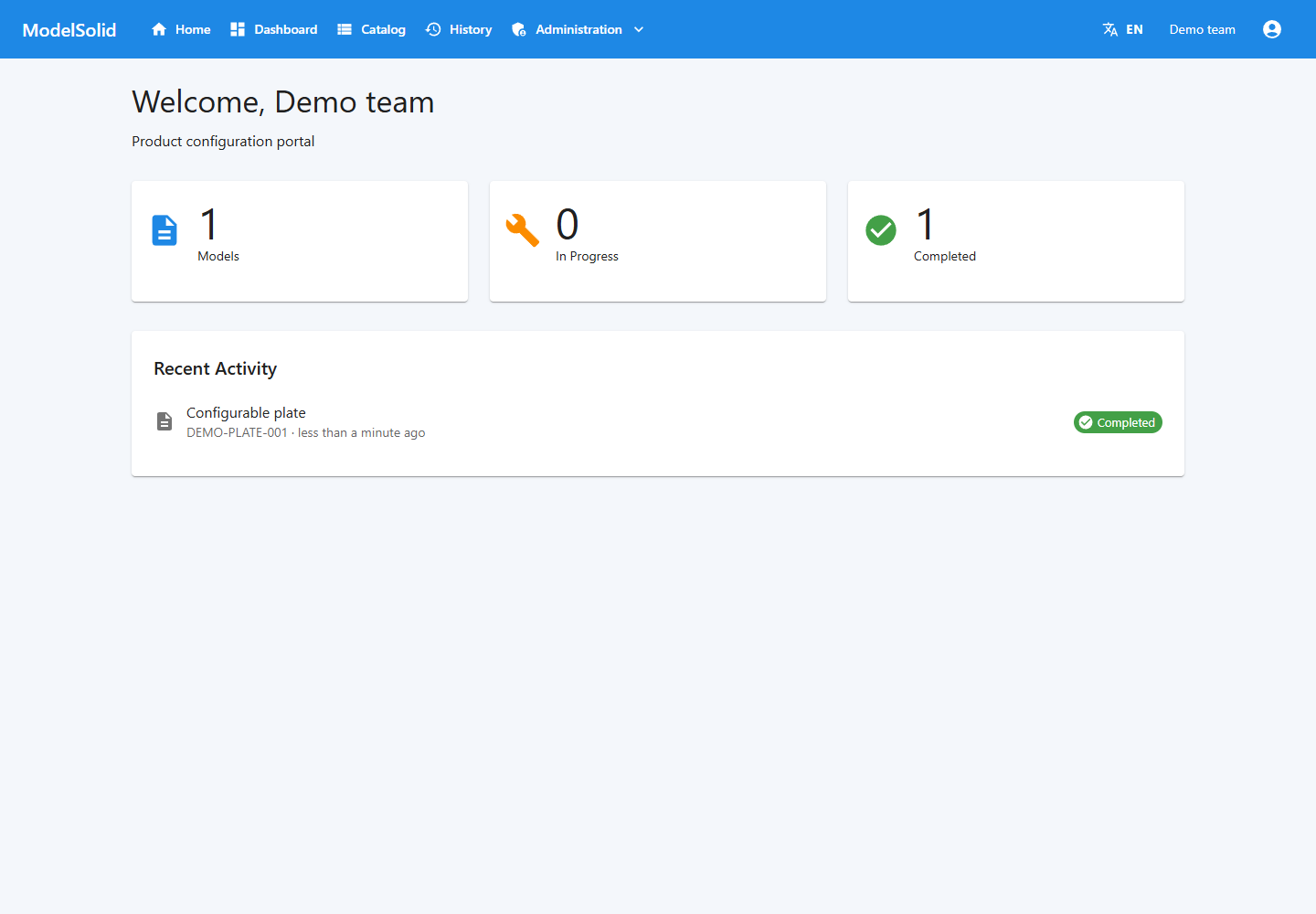Click the green Completed checkmark icon
Screen dimensions: 1316x914
click(881, 230)
